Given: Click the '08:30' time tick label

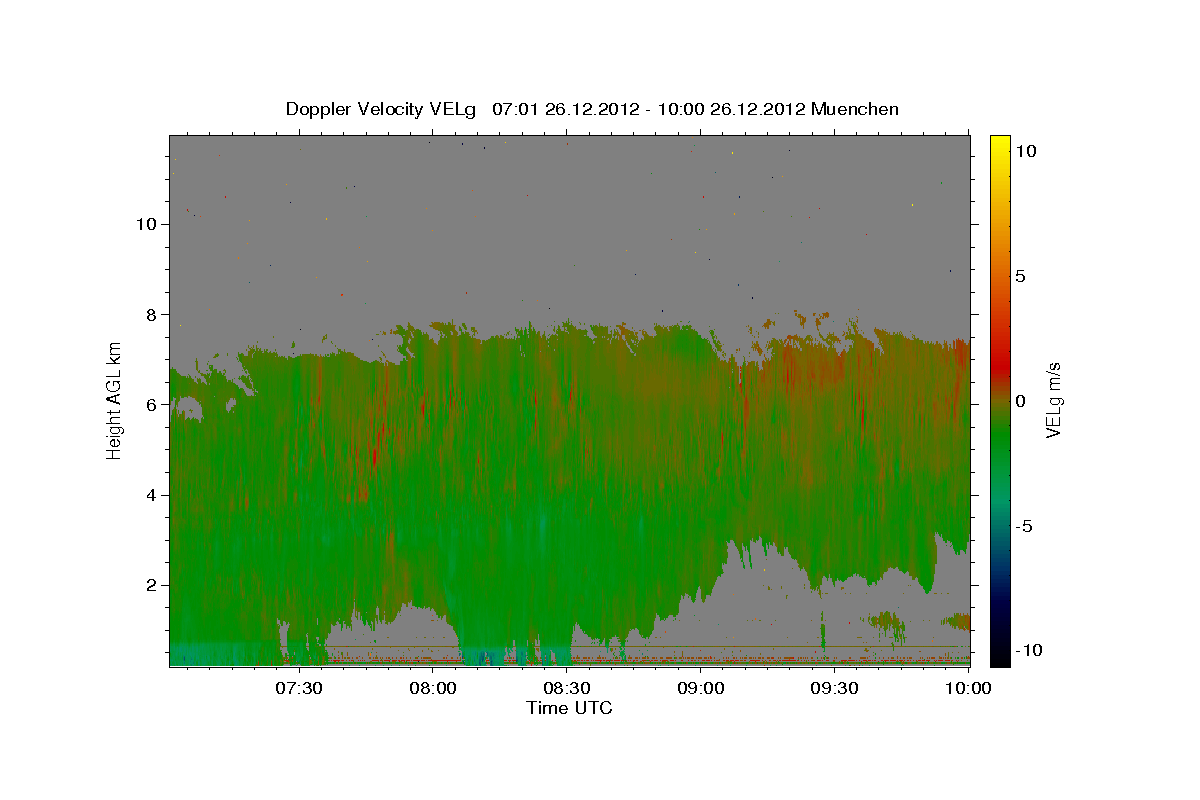Looking at the screenshot, I should pyautogui.click(x=566, y=688).
